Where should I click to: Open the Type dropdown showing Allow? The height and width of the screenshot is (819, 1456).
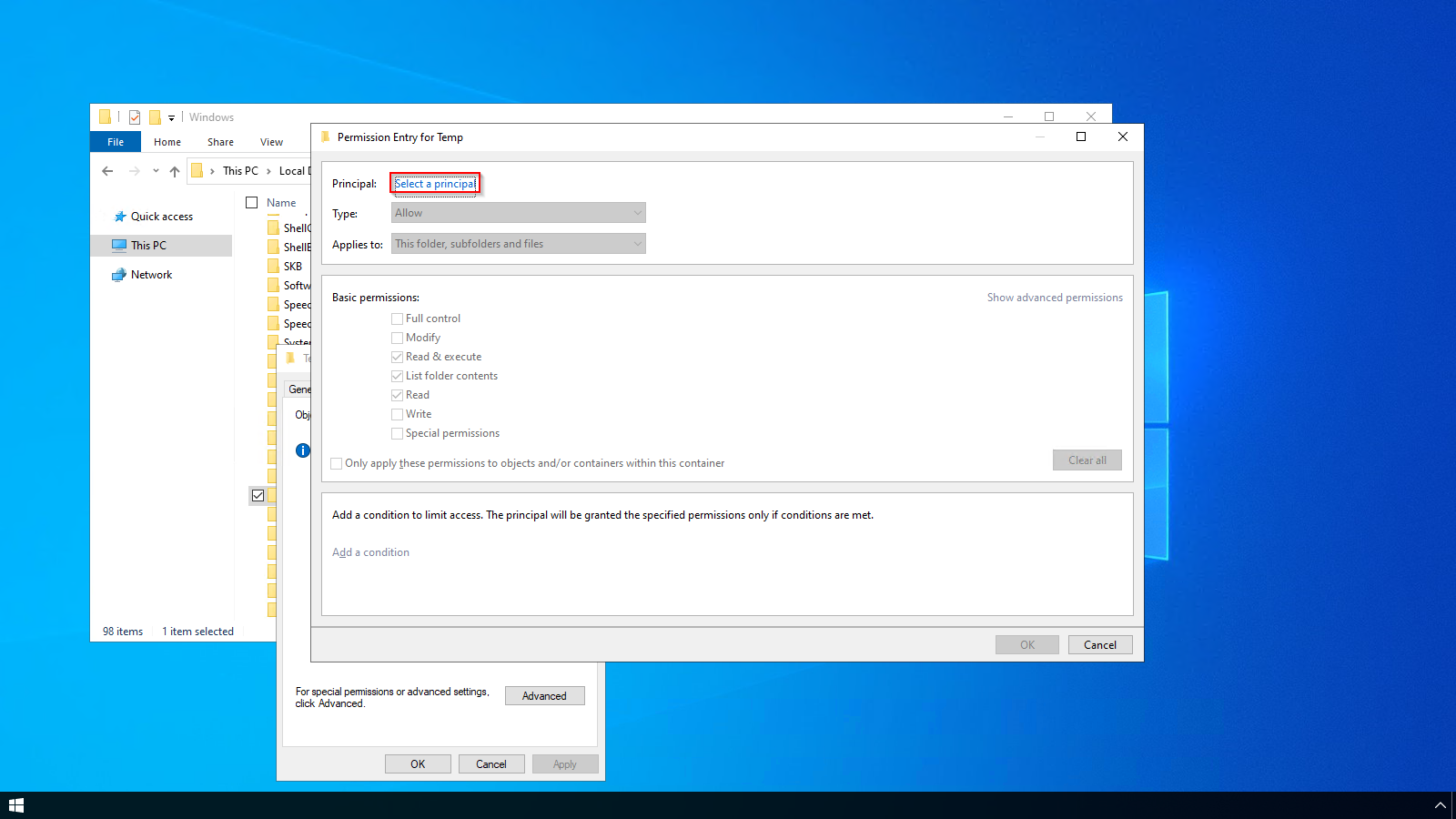point(518,213)
